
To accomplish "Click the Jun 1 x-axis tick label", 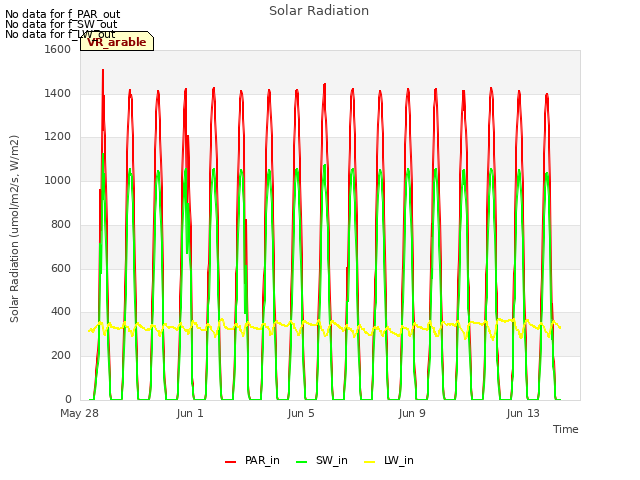I will click(x=190, y=413).
